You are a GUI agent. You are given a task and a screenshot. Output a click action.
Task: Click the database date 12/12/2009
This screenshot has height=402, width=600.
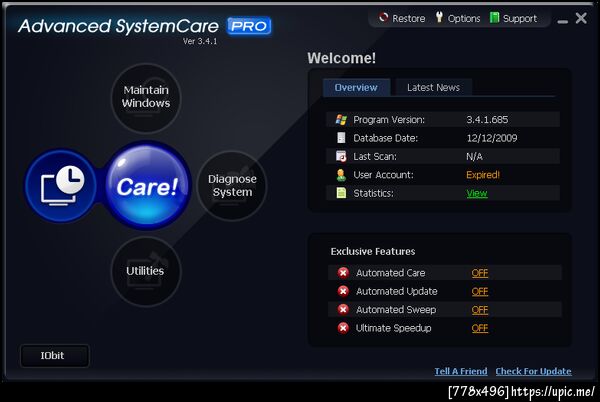(x=492, y=138)
